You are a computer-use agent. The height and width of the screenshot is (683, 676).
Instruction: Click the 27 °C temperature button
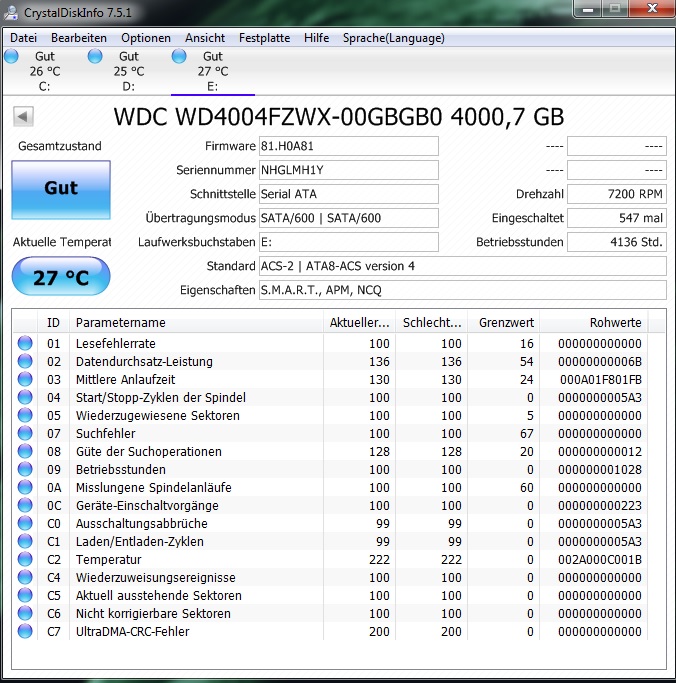point(61,277)
